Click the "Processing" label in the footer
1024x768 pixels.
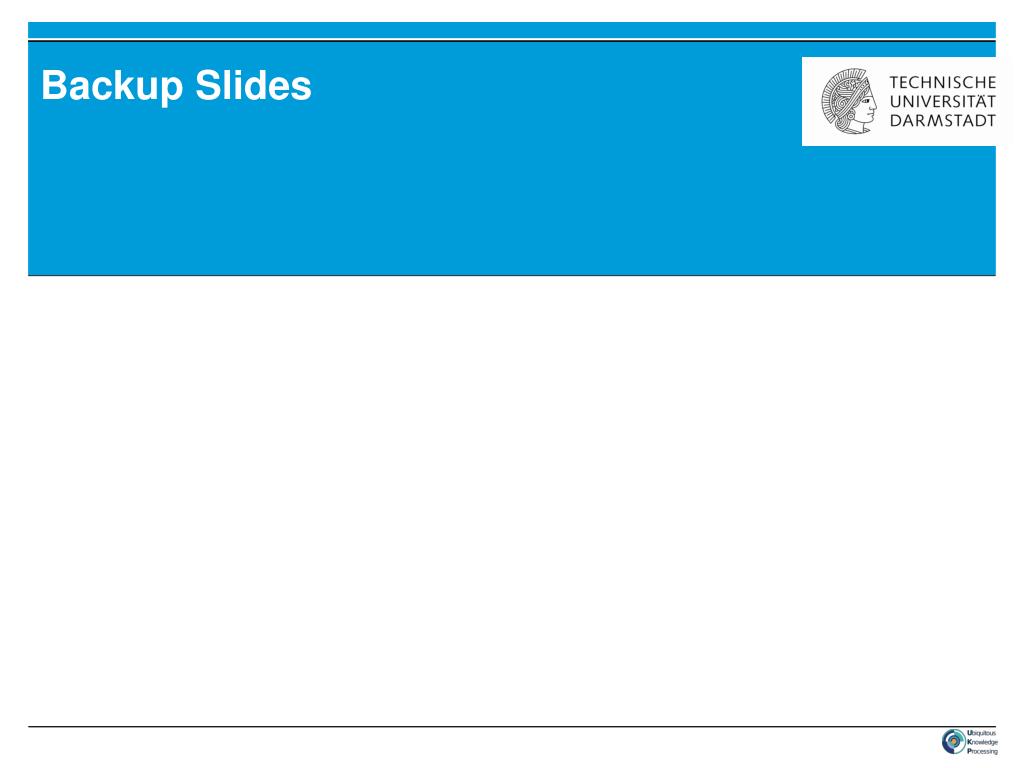click(x=982, y=752)
